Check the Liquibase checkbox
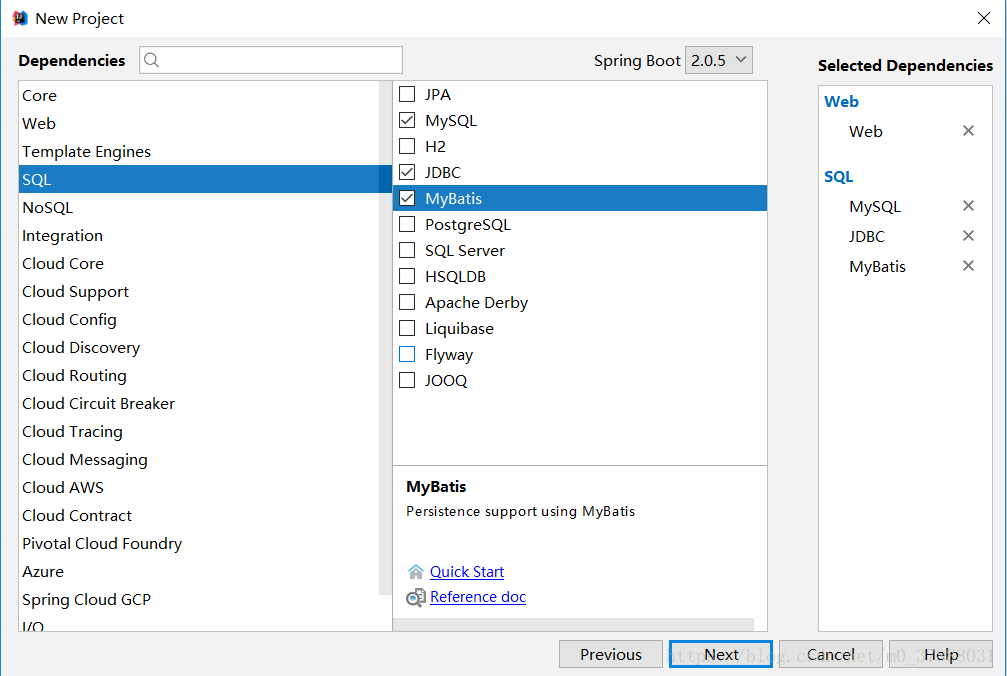Screen dimensions: 1007x676 click(x=407, y=329)
